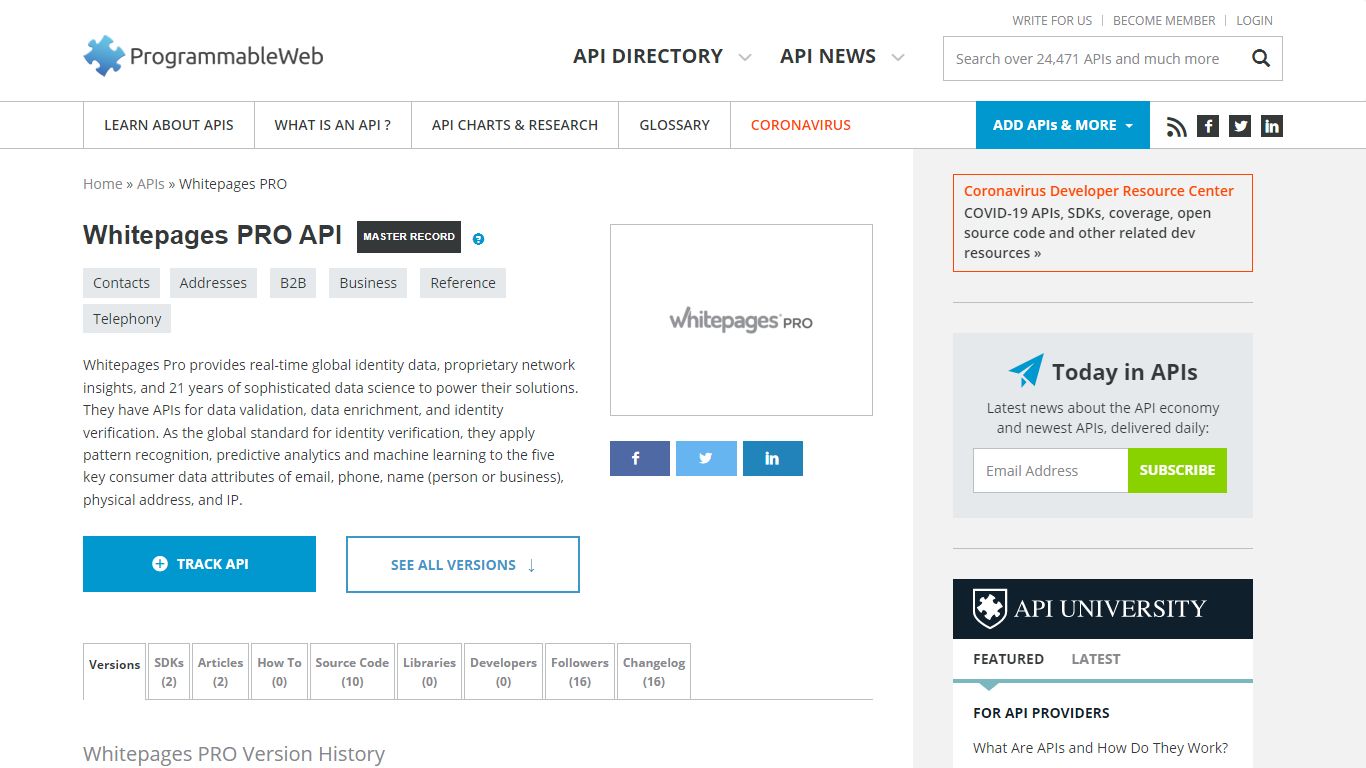Switch to the Followers (16) tab
This screenshot has width=1366, height=768.
click(x=580, y=671)
